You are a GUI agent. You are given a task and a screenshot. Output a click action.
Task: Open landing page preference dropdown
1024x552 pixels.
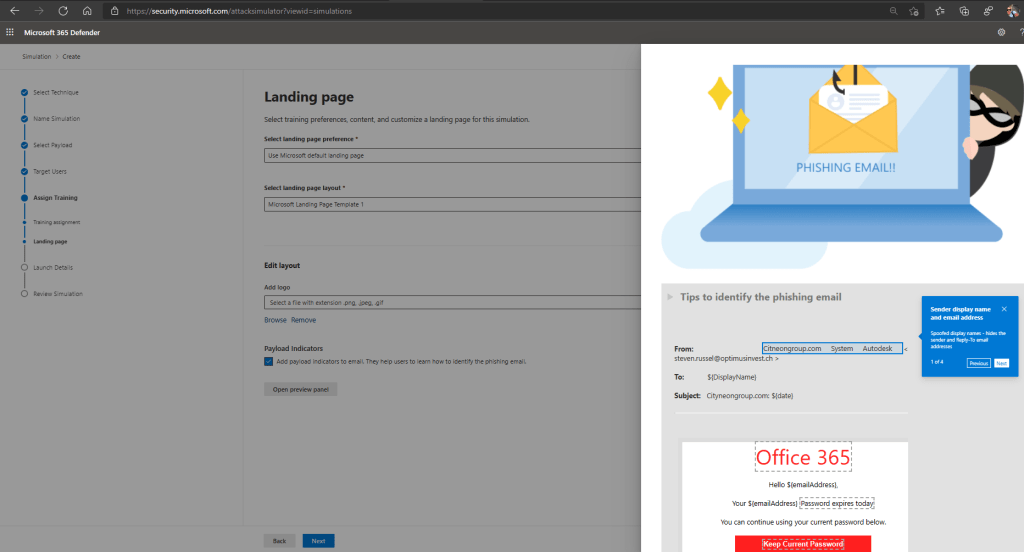450,156
